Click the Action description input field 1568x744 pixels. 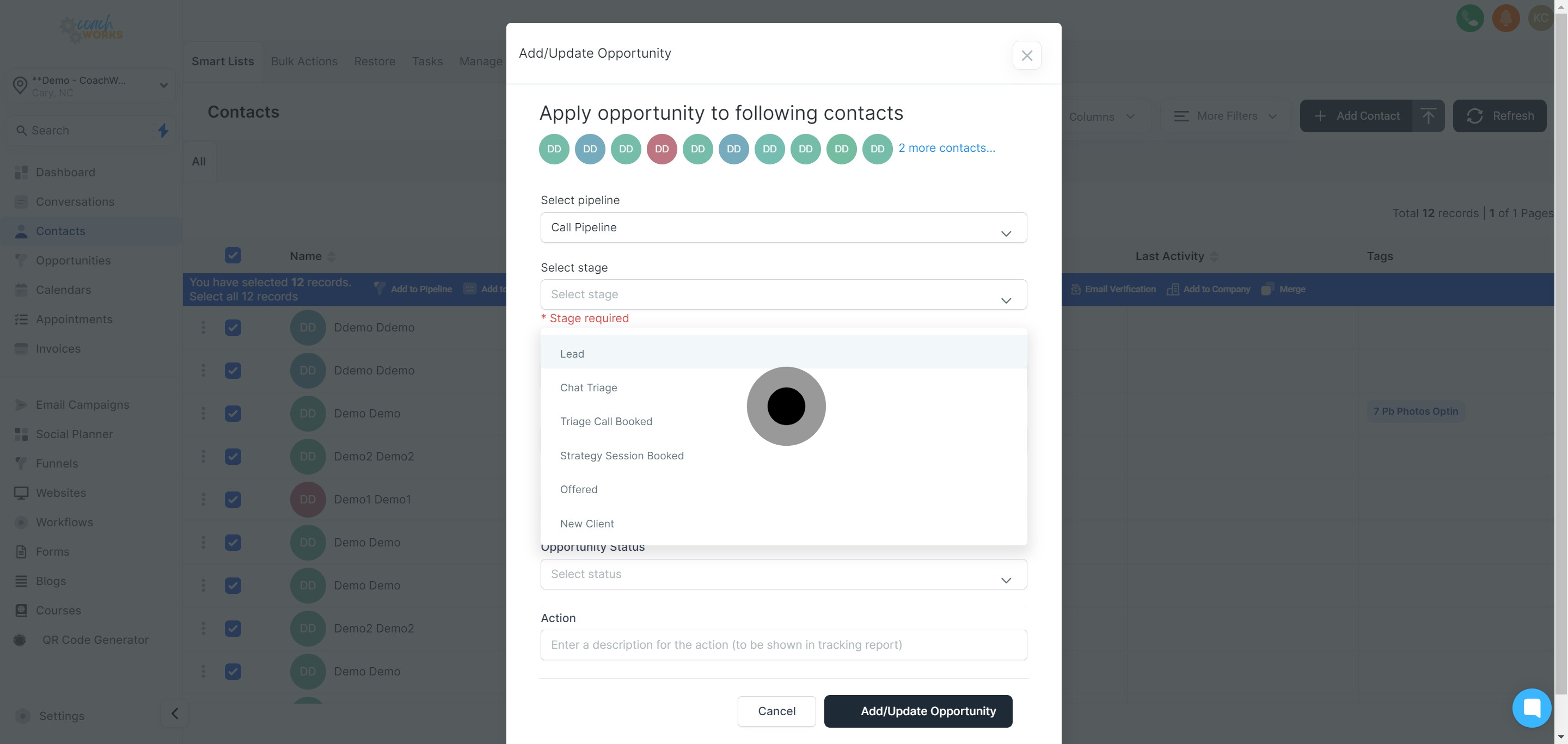click(783, 645)
